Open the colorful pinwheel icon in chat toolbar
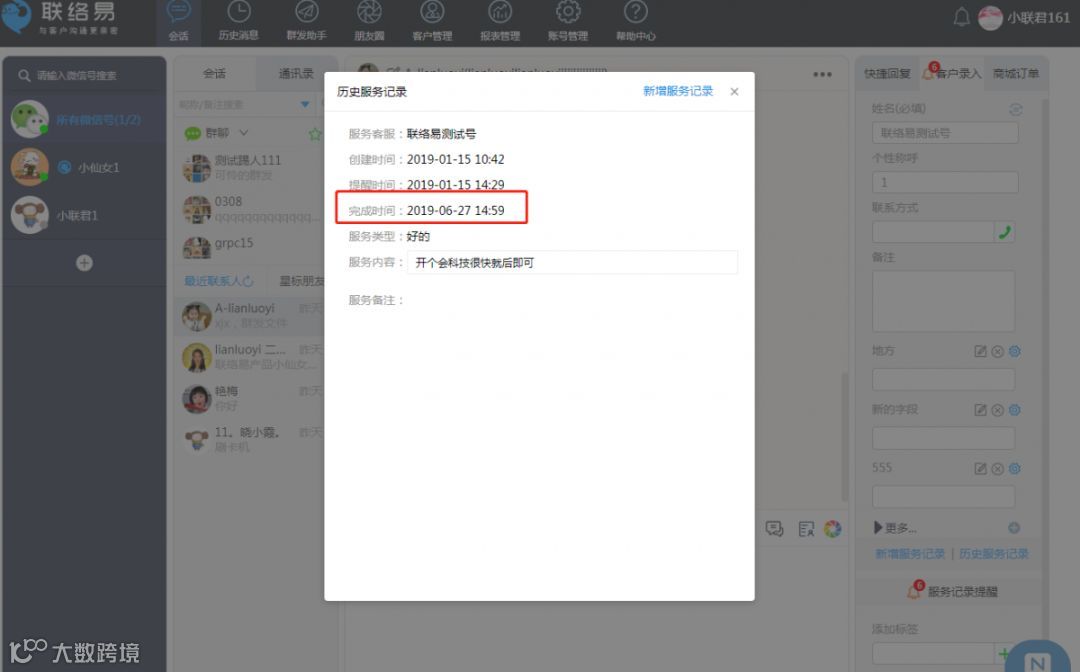This screenshot has height=672, width=1080. pyautogui.click(x=833, y=529)
